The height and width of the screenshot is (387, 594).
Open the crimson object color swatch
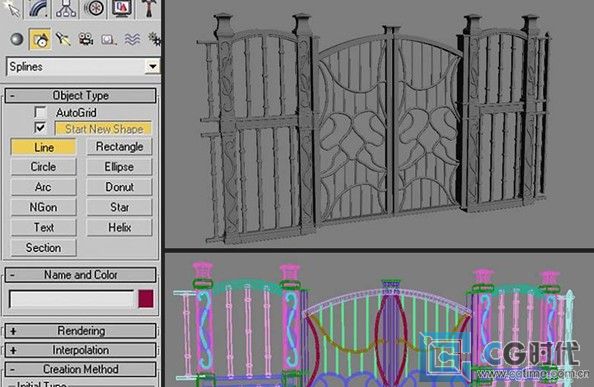(146, 299)
